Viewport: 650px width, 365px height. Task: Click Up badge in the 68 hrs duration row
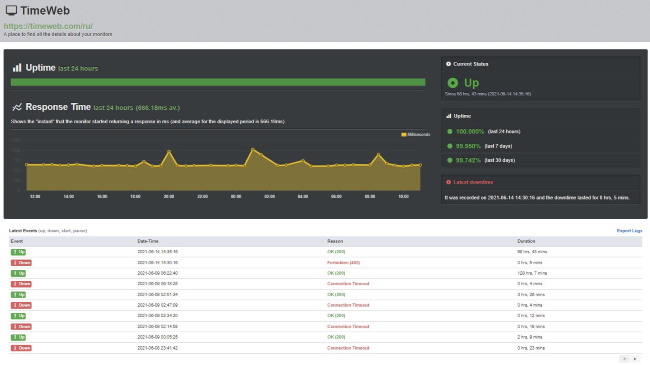pos(18,252)
